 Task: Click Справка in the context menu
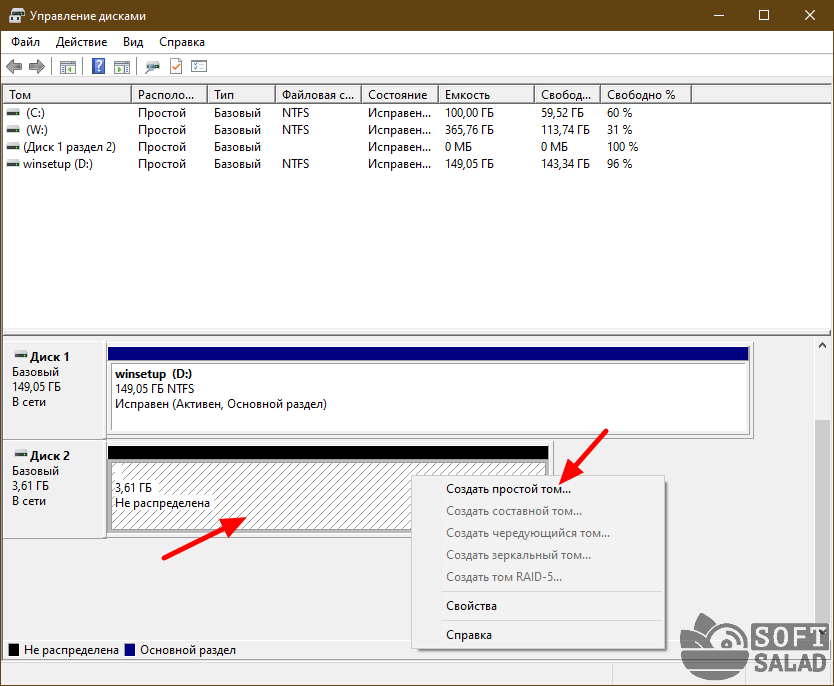pyautogui.click(x=468, y=635)
